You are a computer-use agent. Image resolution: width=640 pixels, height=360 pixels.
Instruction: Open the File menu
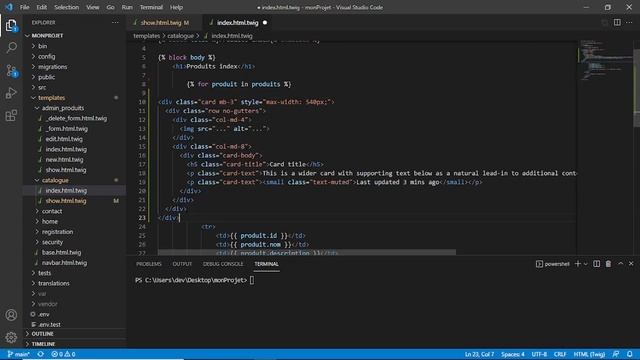24,7
